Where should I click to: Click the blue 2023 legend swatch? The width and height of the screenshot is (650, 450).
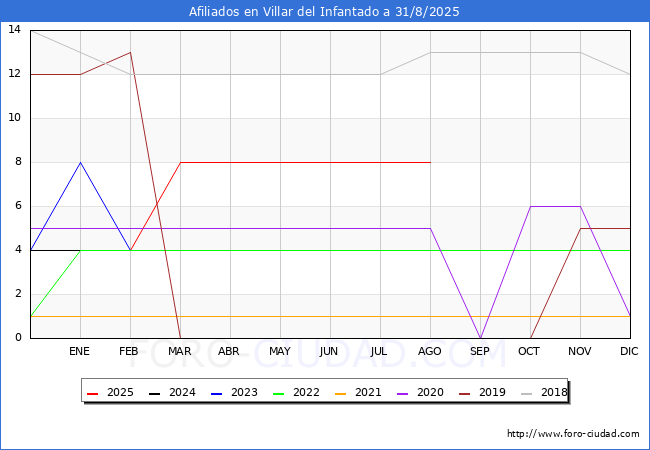216,393
